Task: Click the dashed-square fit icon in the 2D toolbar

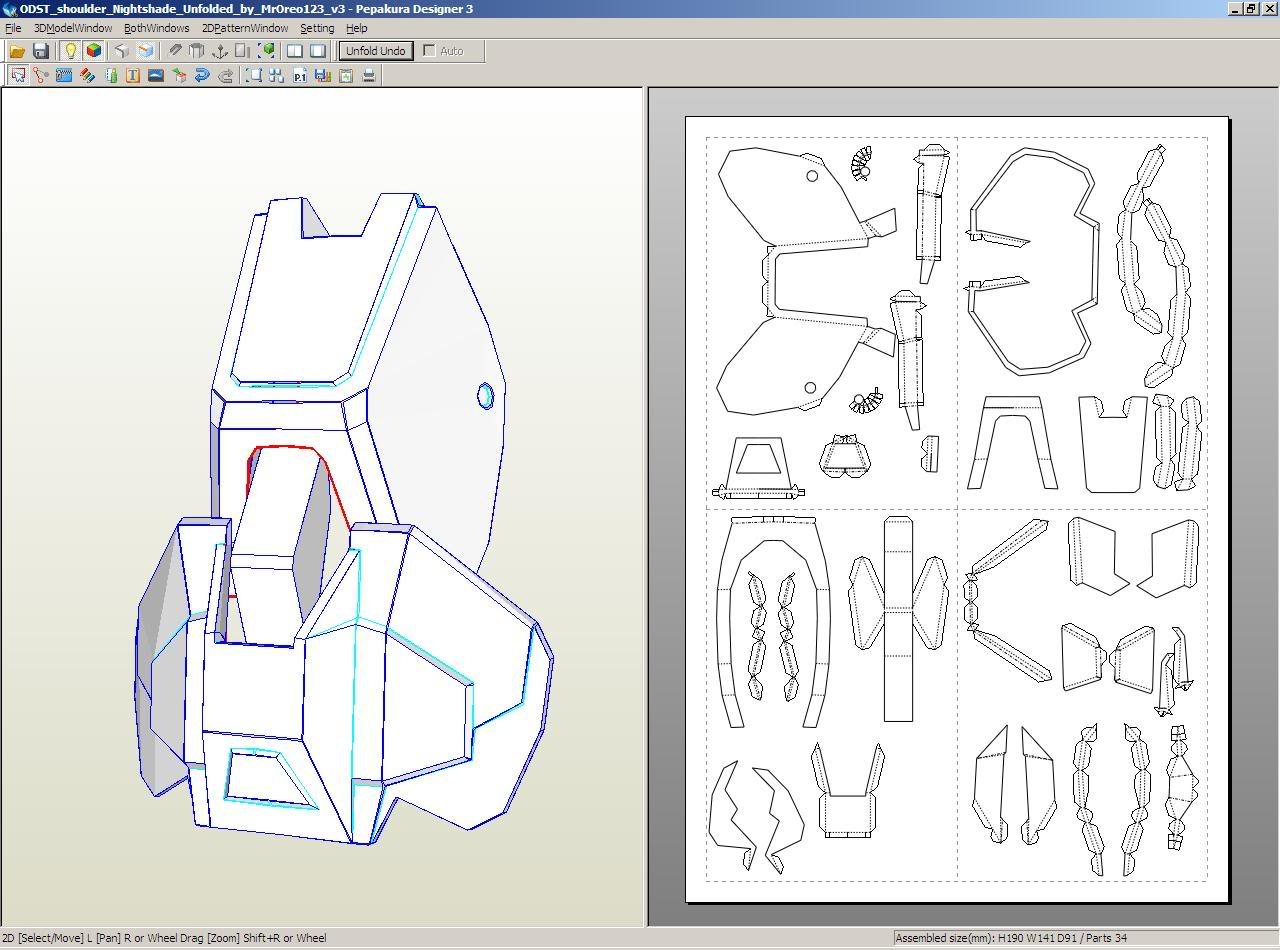Action: tap(254, 75)
